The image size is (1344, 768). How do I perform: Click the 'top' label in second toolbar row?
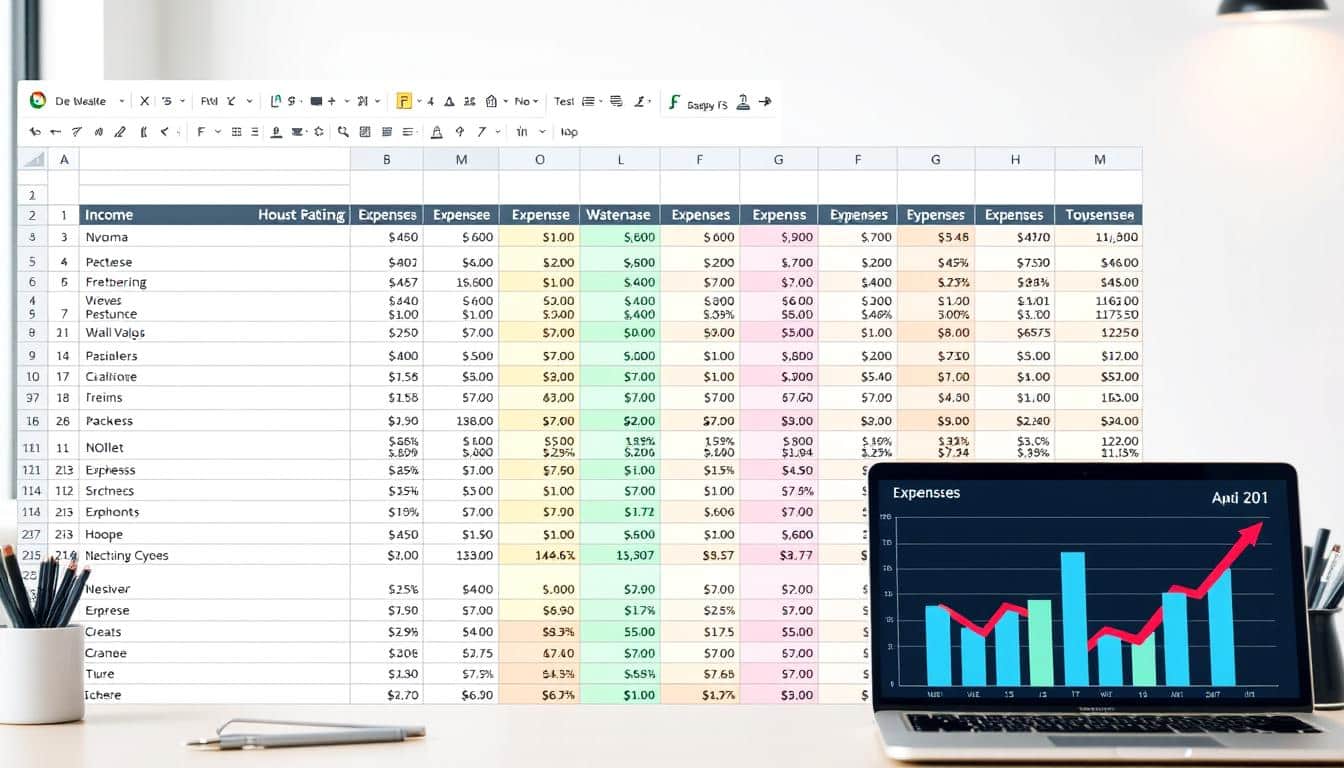[569, 132]
